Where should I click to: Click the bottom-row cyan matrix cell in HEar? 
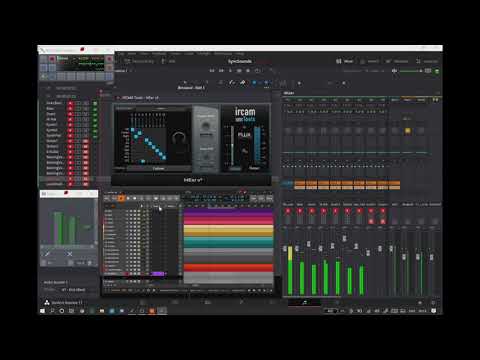(x=143, y=161)
